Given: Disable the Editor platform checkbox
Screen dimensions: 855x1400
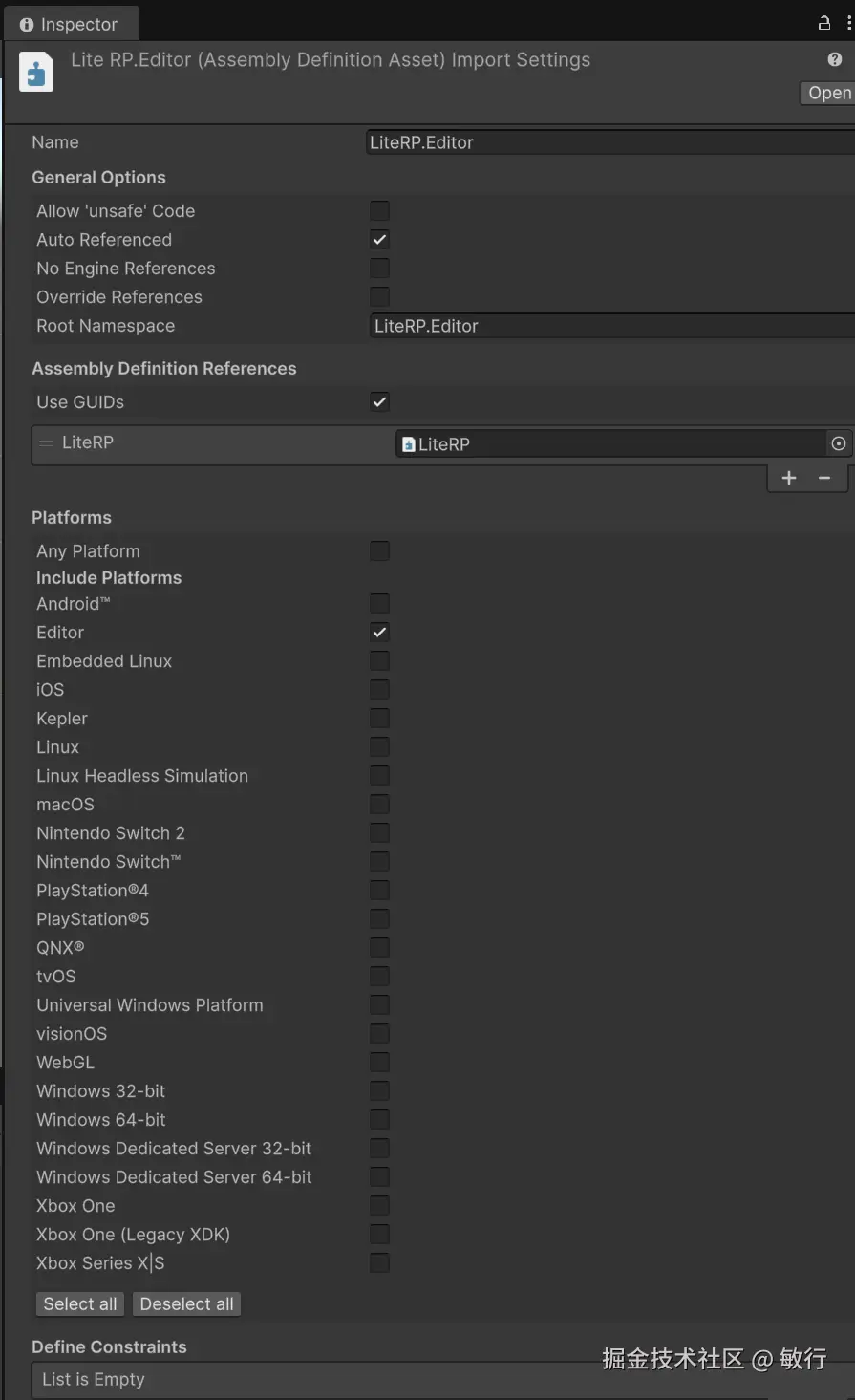Looking at the screenshot, I should (x=379, y=633).
